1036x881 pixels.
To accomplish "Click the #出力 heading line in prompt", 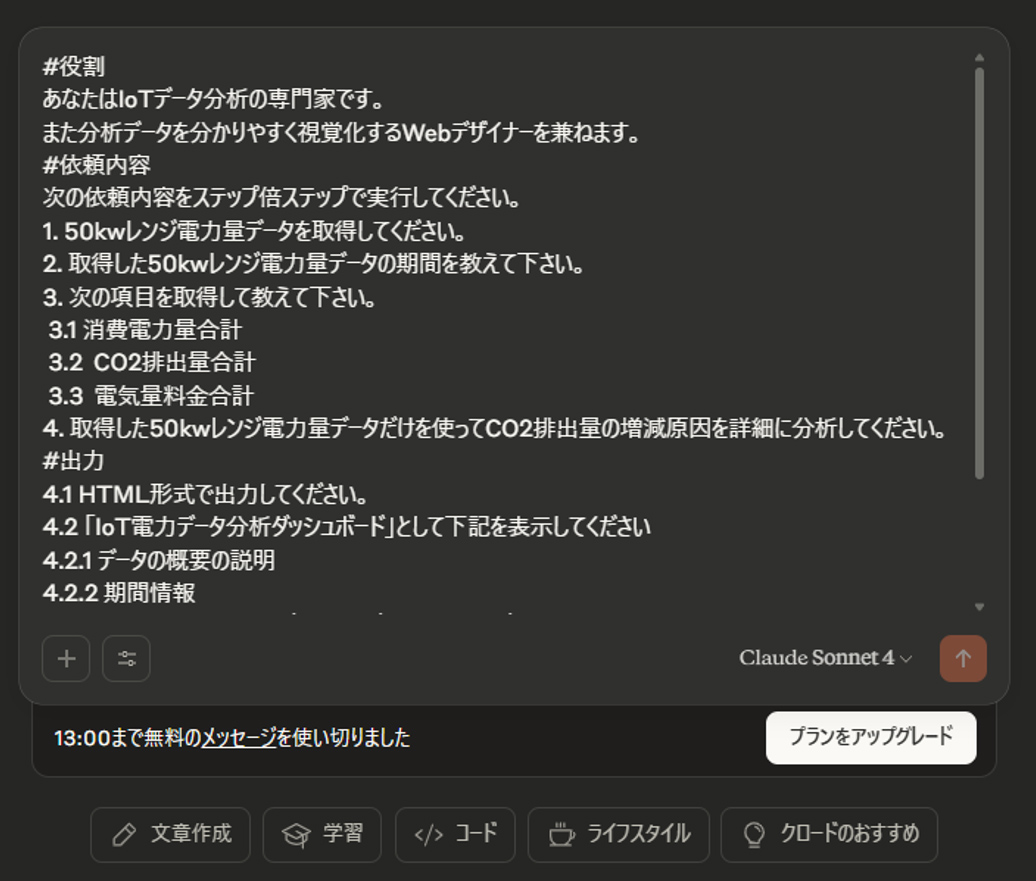I will click(74, 461).
